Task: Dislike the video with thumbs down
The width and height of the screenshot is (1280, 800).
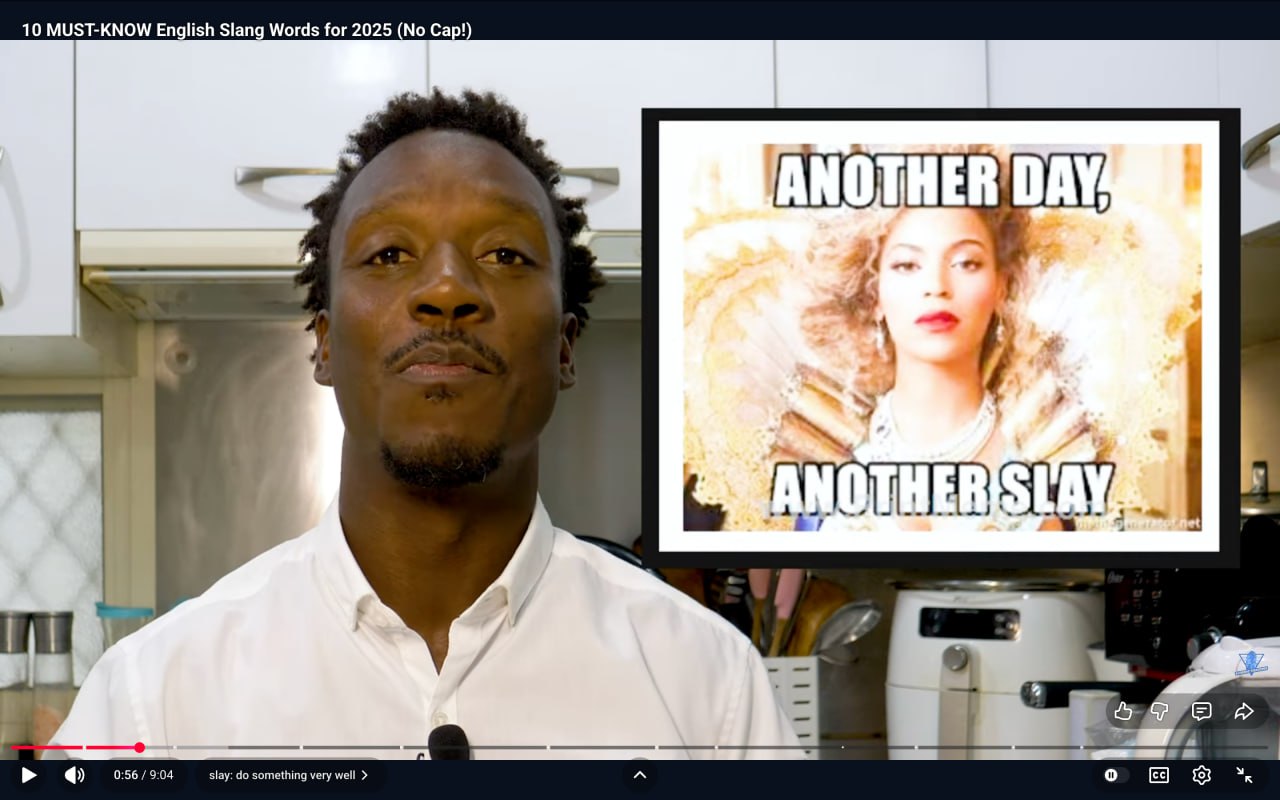Action: click(1160, 711)
